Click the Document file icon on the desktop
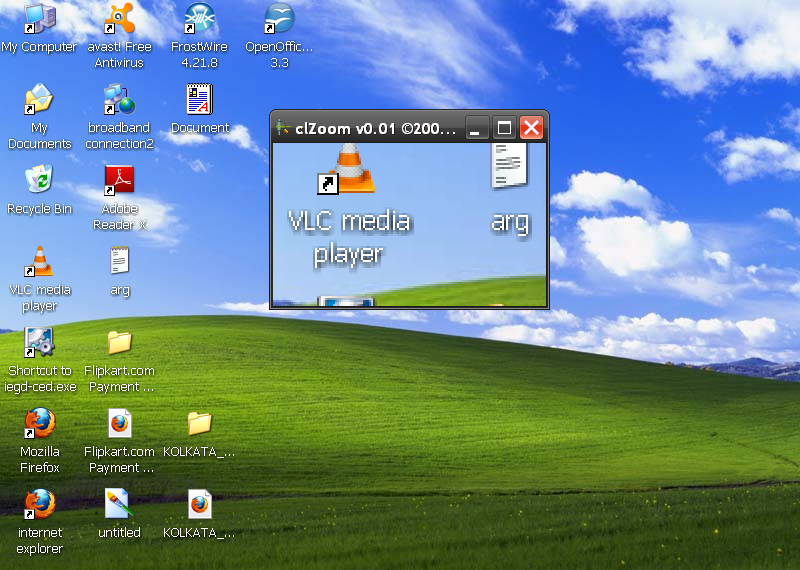 [199, 99]
